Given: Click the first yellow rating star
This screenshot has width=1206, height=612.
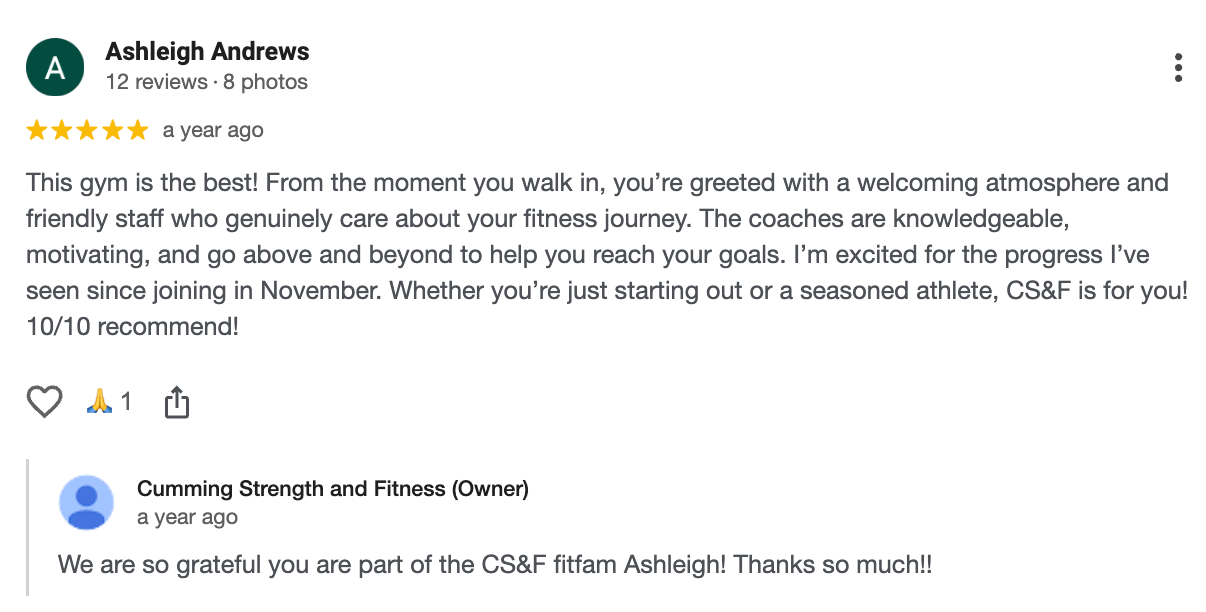Looking at the screenshot, I should (37, 130).
